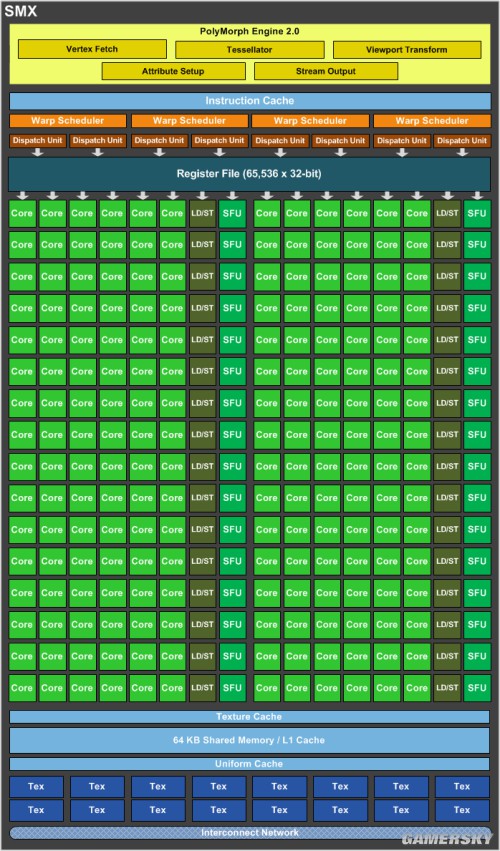Screen dimensions: 500x851
Task: Click the Register File block
Action: pyautogui.click(x=249, y=174)
